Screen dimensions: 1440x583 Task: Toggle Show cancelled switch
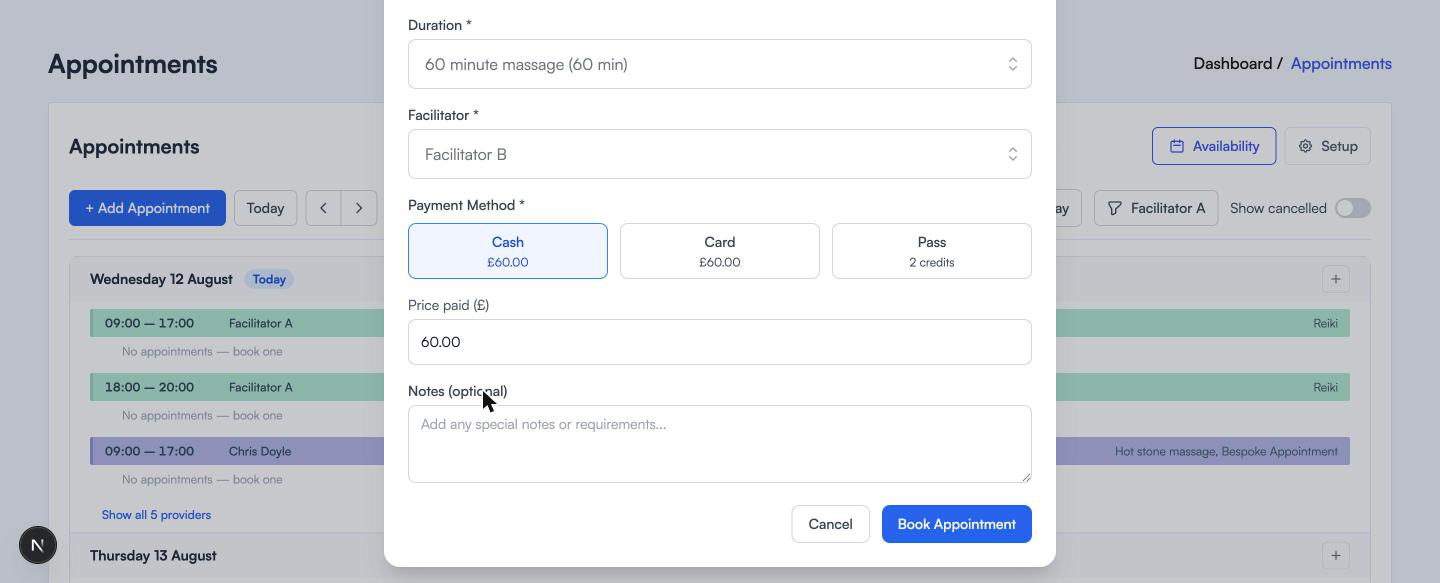click(1352, 208)
